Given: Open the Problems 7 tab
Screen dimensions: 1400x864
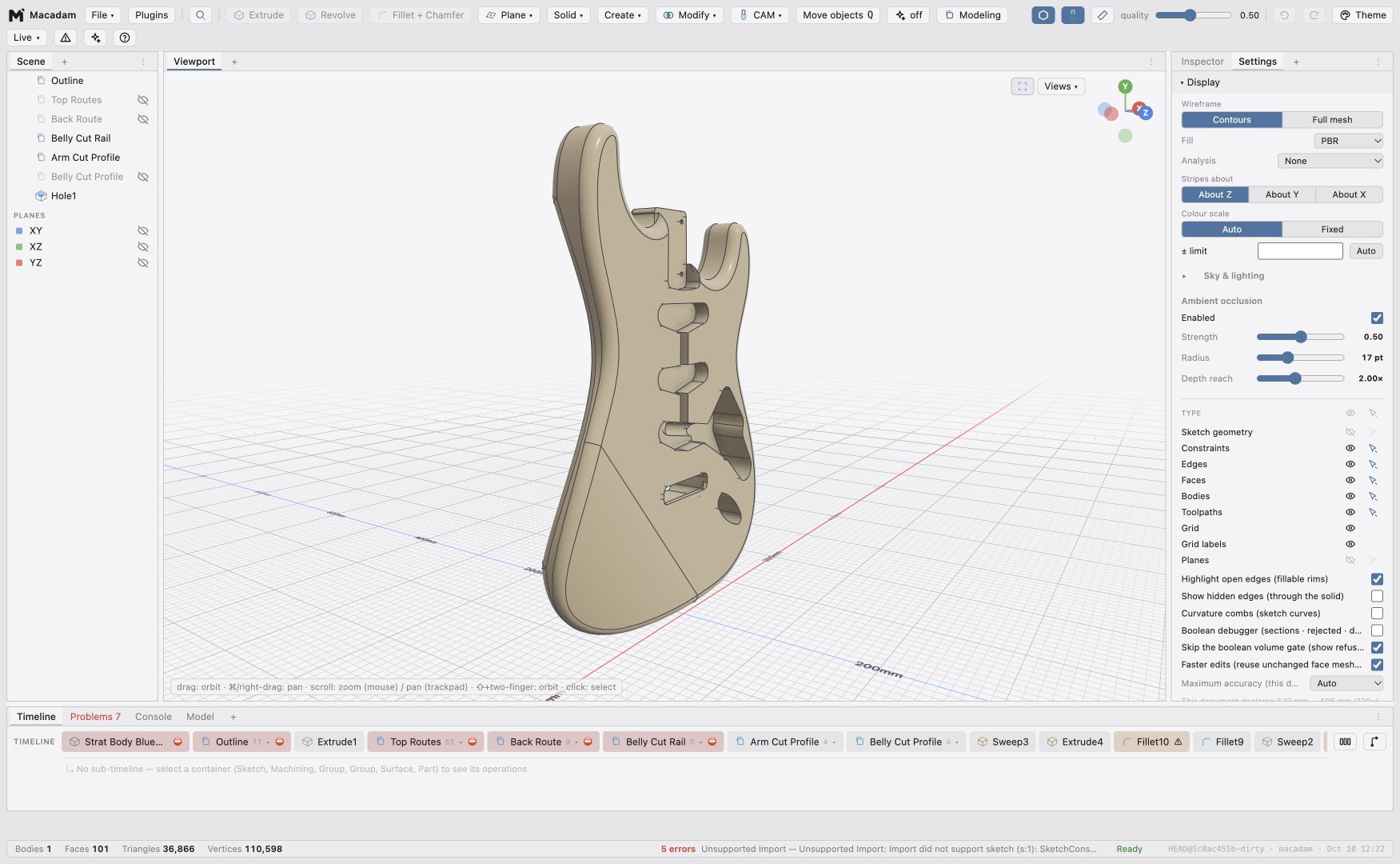Looking at the screenshot, I should pos(95,717).
